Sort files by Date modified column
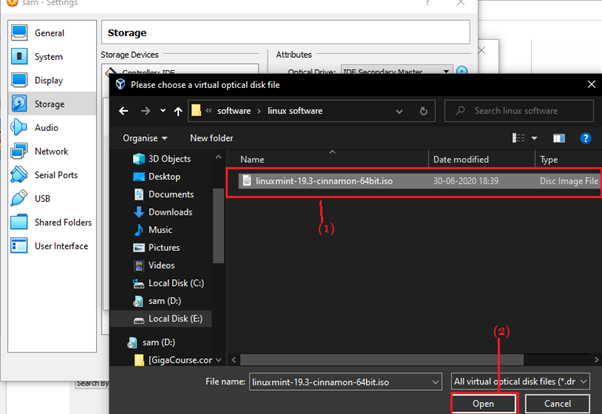The image size is (602, 414). pyautogui.click(x=461, y=159)
